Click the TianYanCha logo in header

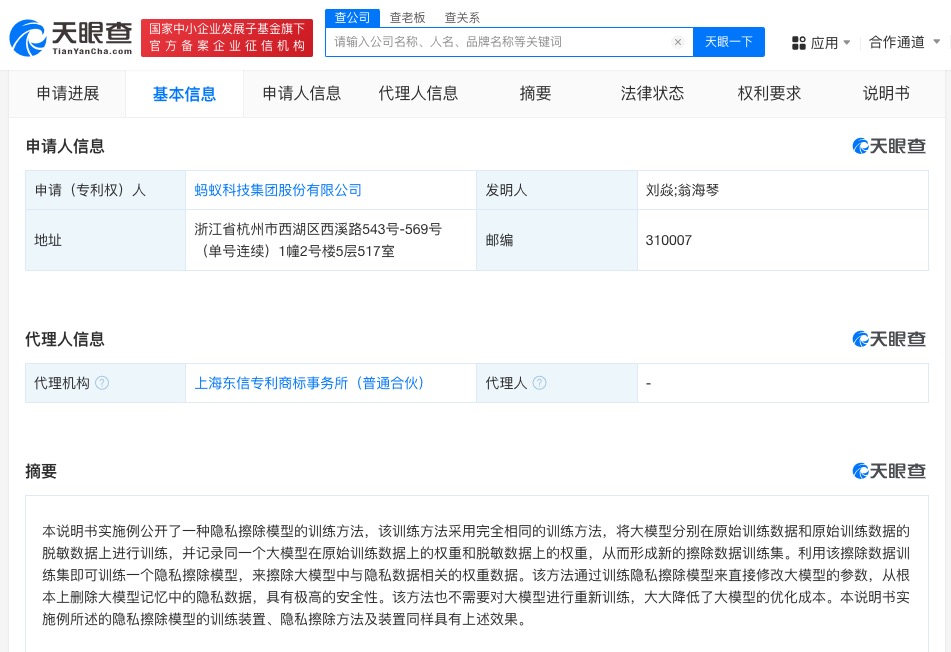tap(70, 38)
